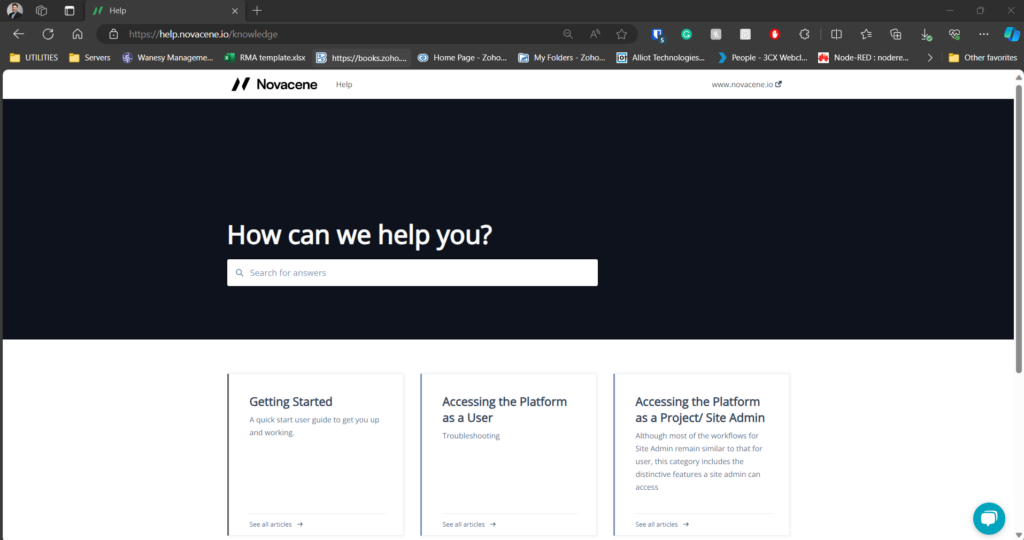Toggle split screen view
Image resolution: width=1024 pixels, height=540 pixels.
[x=837, y=34]
